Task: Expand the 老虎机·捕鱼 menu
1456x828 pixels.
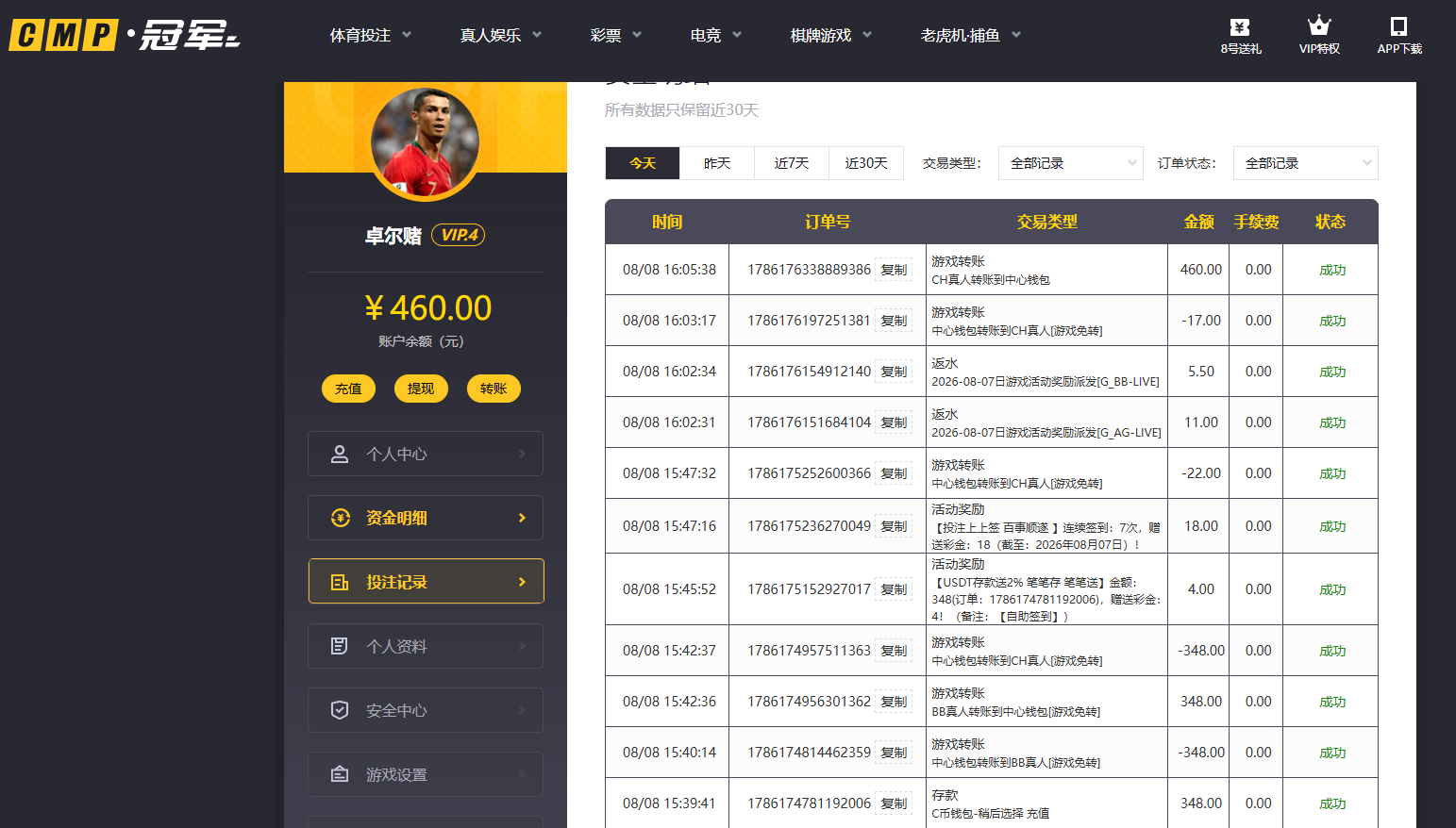Action: pos(971,35)
